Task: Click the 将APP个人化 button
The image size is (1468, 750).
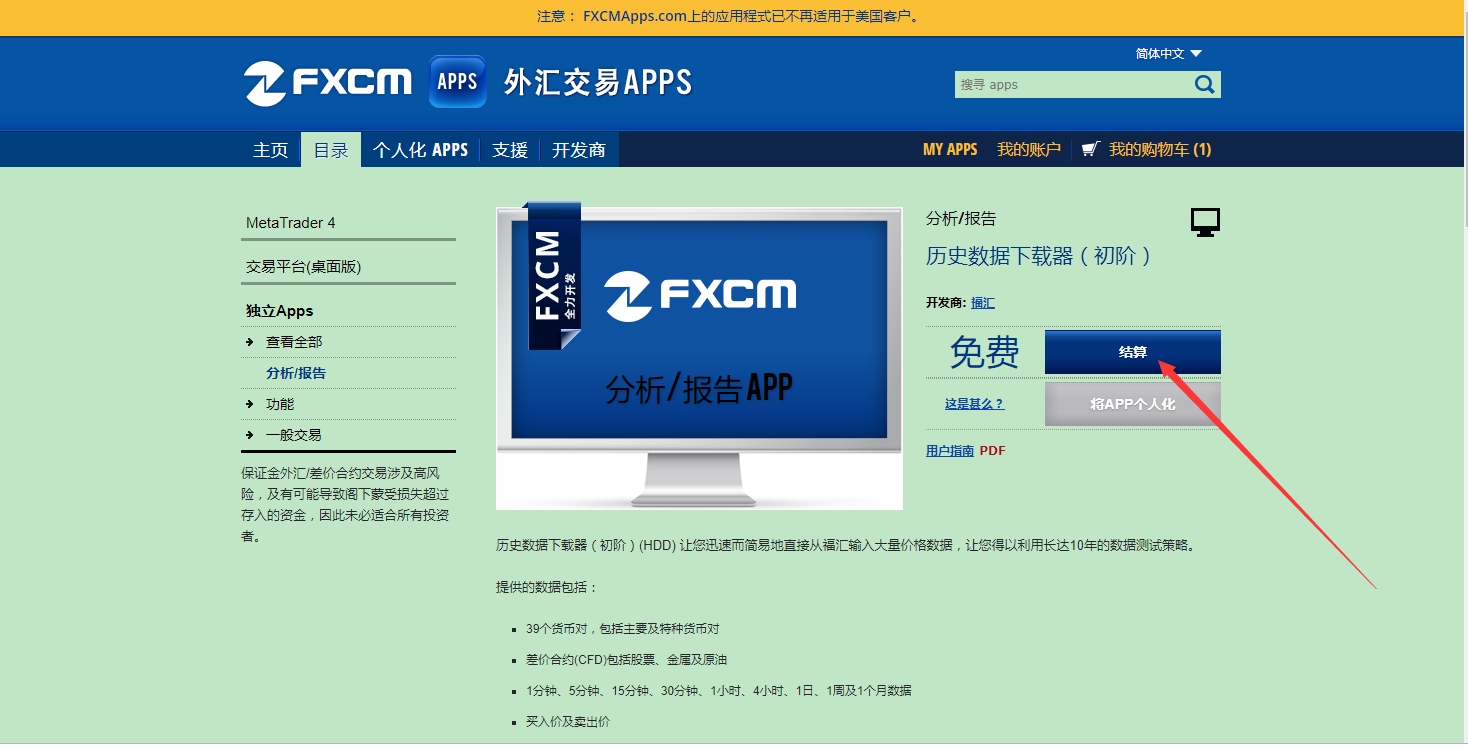Action: pyautogui.click(x=1133, y=404)
